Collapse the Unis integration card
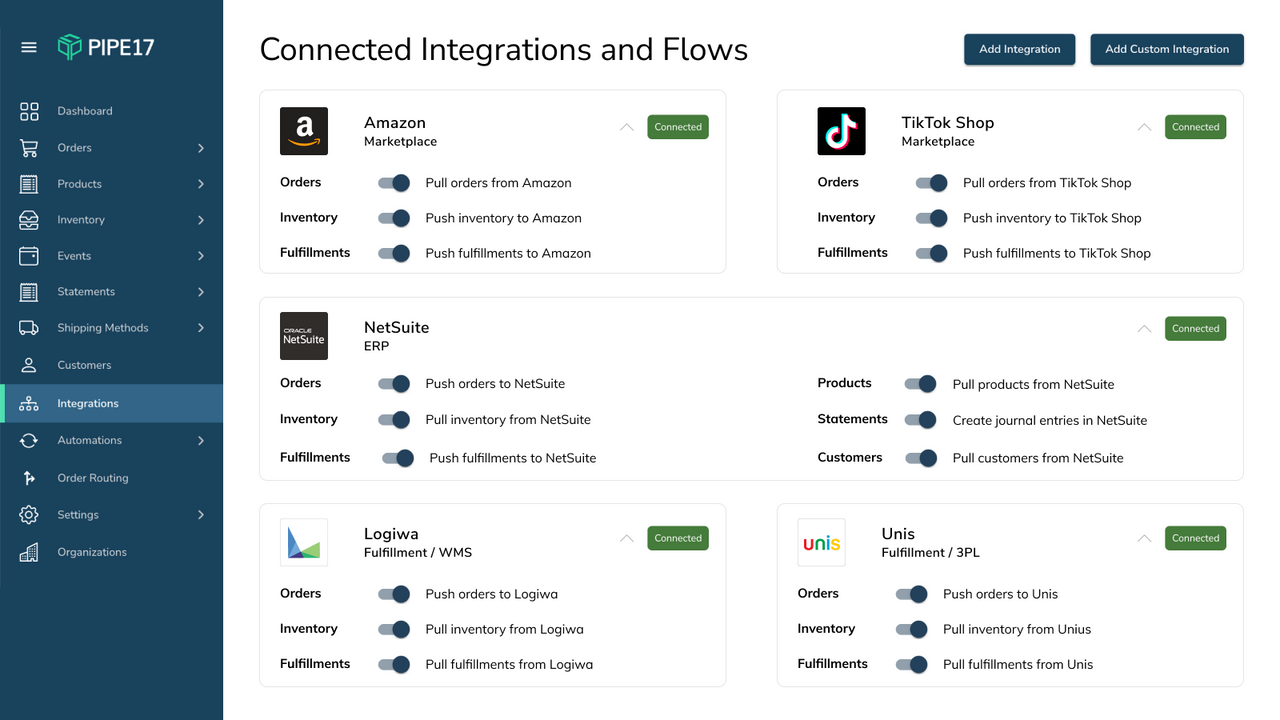The height and width of the screenshot is (720, 1280). (x=1145, y=538)
